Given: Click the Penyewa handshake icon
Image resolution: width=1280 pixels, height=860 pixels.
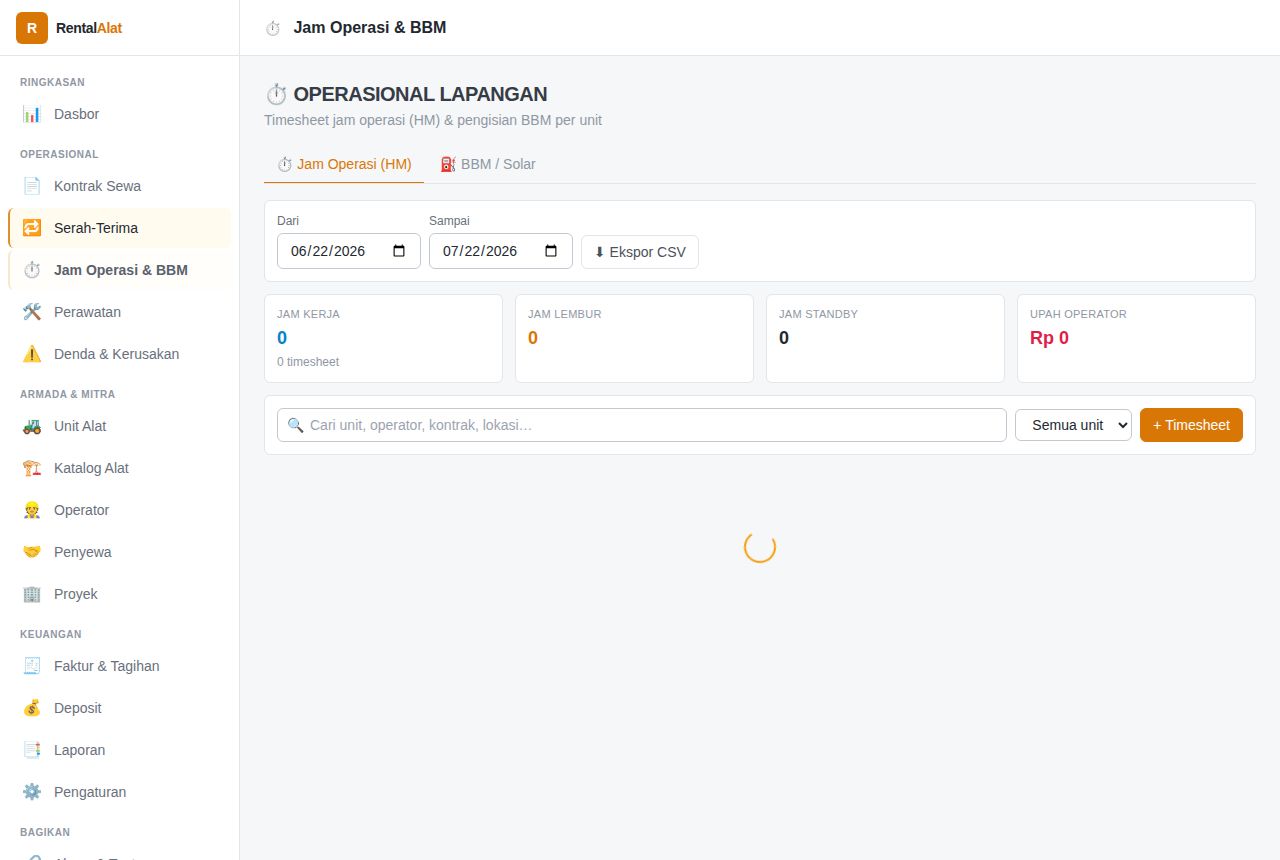Looking at the screenshot, I should coord(32,552).
